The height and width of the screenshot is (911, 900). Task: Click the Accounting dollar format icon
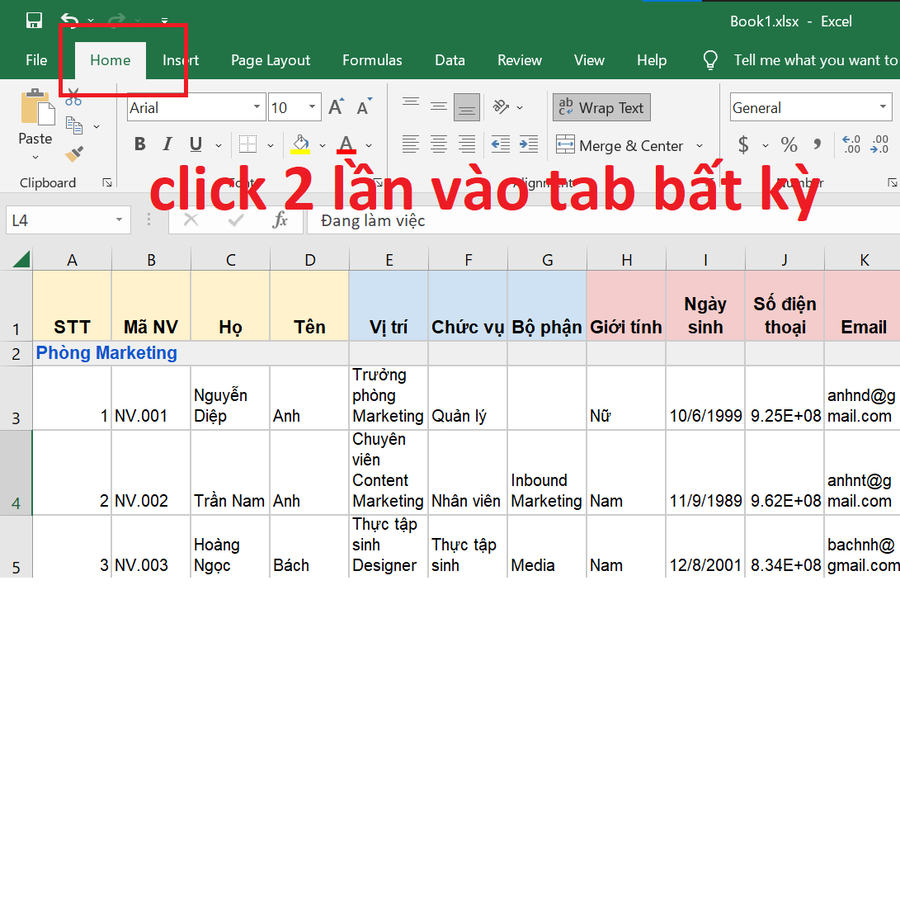744,145
